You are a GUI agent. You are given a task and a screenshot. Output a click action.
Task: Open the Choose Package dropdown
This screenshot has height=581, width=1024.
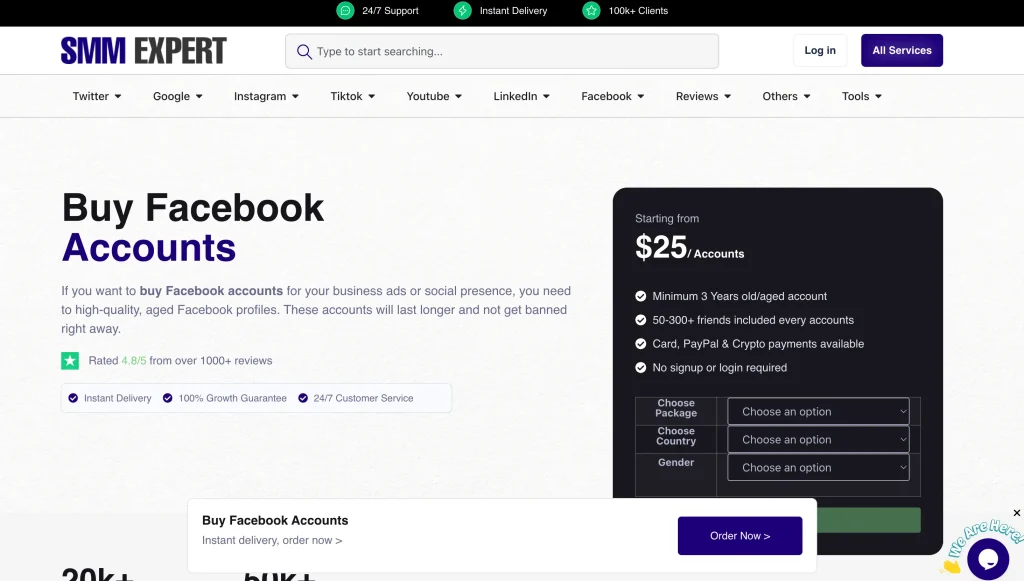tap(818, 412)
